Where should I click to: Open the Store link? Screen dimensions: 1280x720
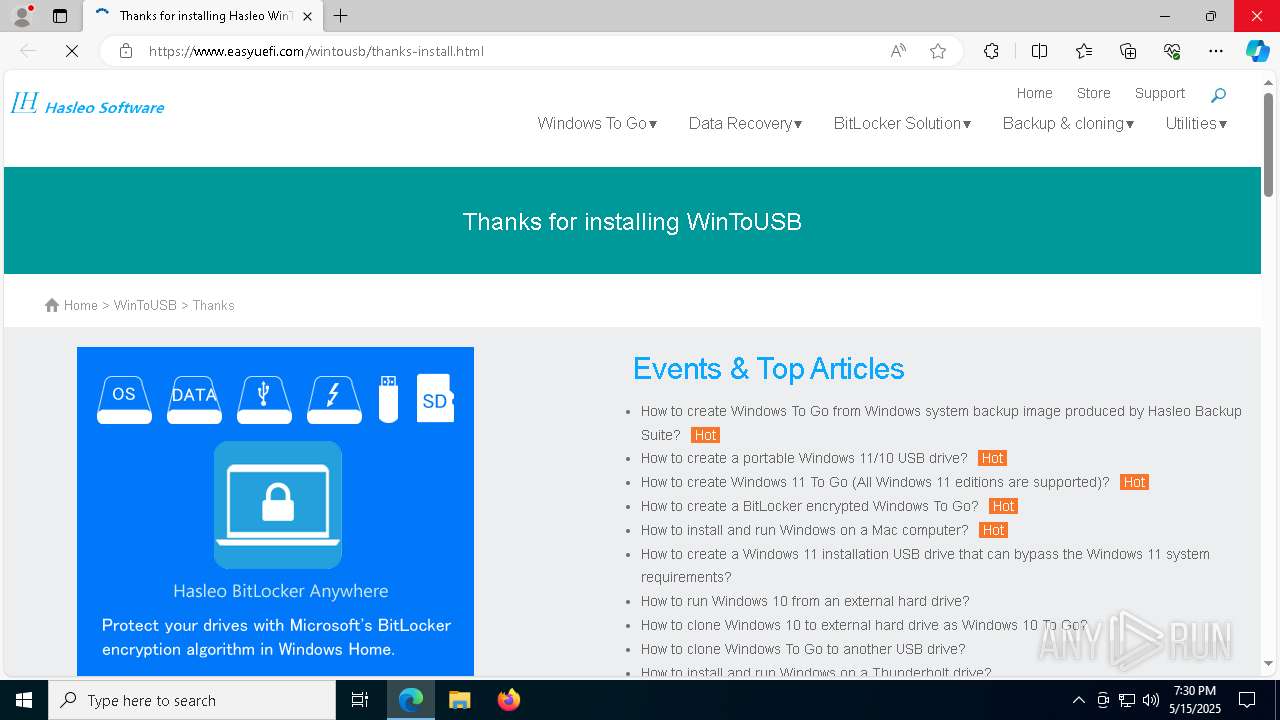pyautogui.click(x=1093, y=93)
